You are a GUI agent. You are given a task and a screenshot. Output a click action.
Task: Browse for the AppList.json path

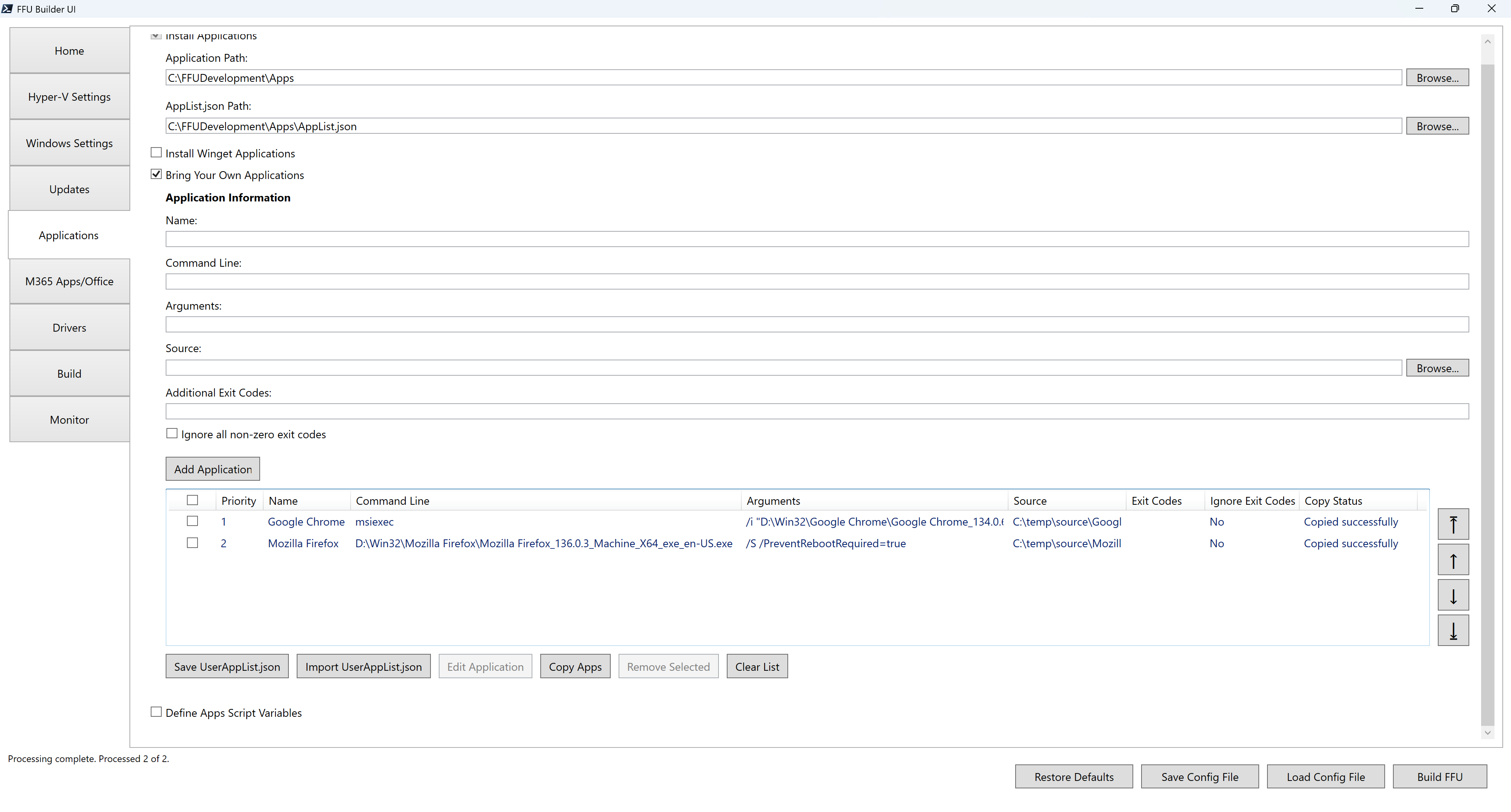tap(1437, 126)
